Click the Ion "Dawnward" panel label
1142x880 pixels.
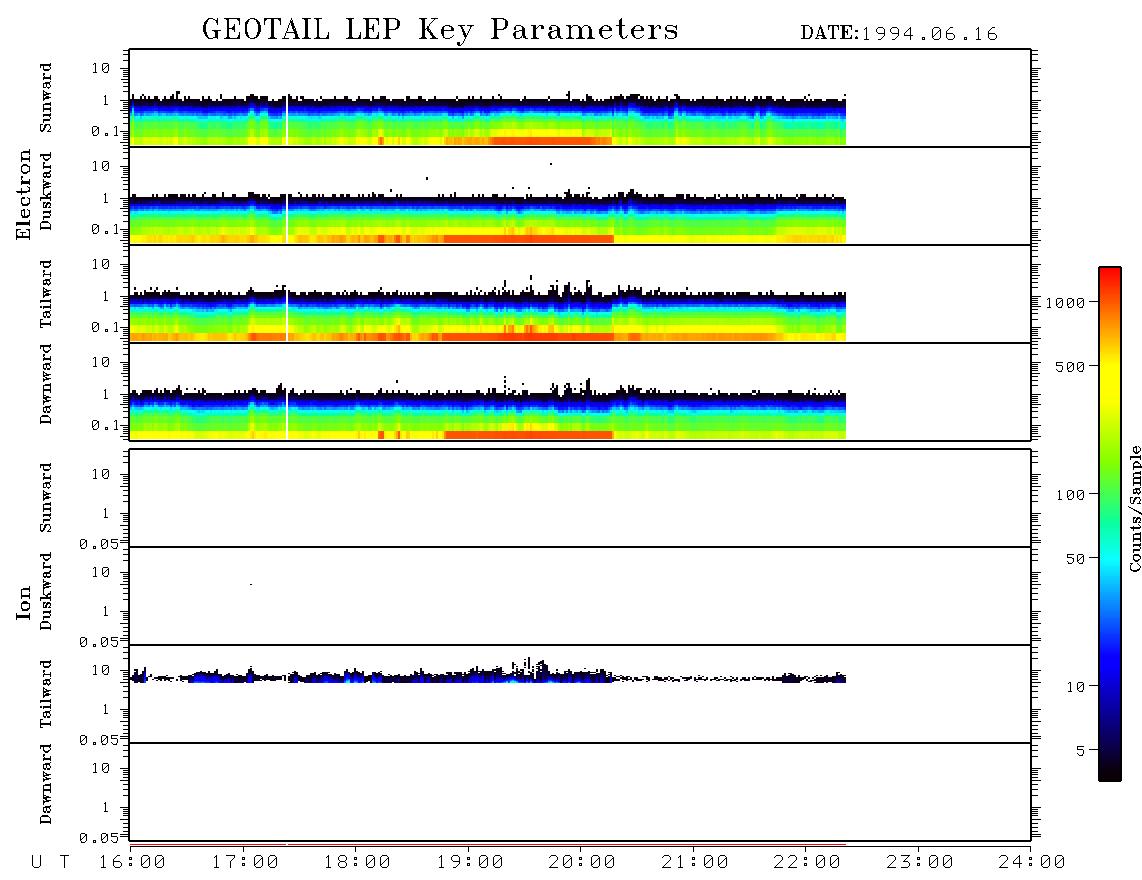pyautogui.click(x=46, y=784)
